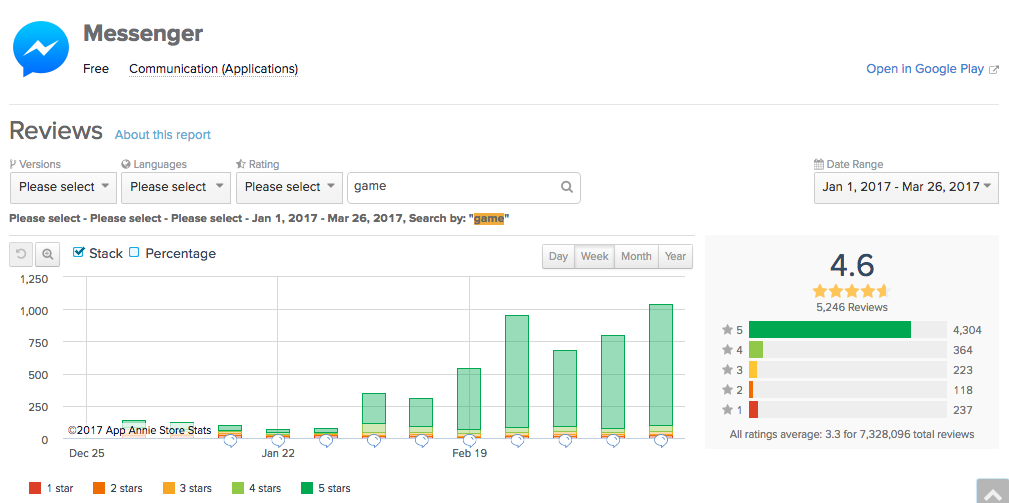This screenshot has height=503, width=1009.
Task: Click the 4,304 five-star count
Action: pyautogui.click(x=967, y=330)
